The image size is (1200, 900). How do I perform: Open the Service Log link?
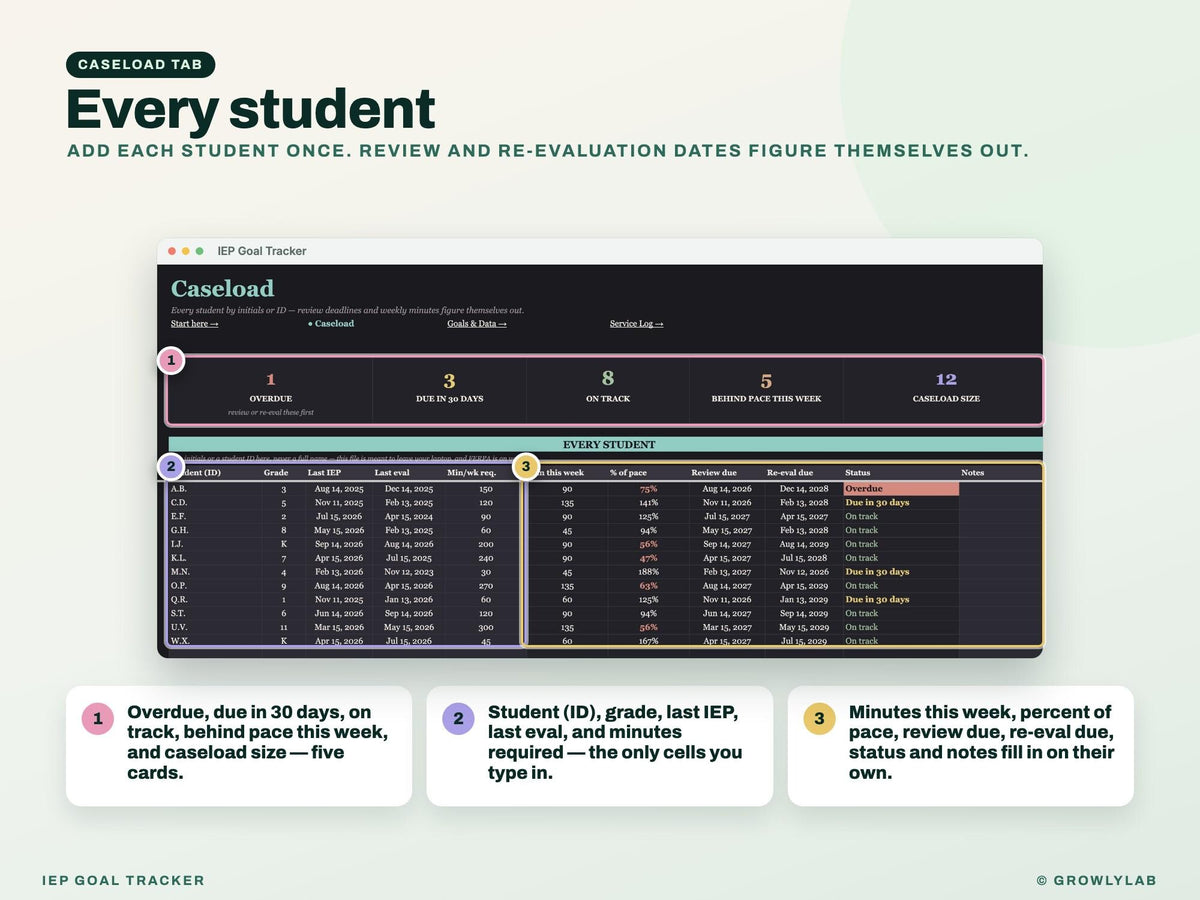point(637,324)
